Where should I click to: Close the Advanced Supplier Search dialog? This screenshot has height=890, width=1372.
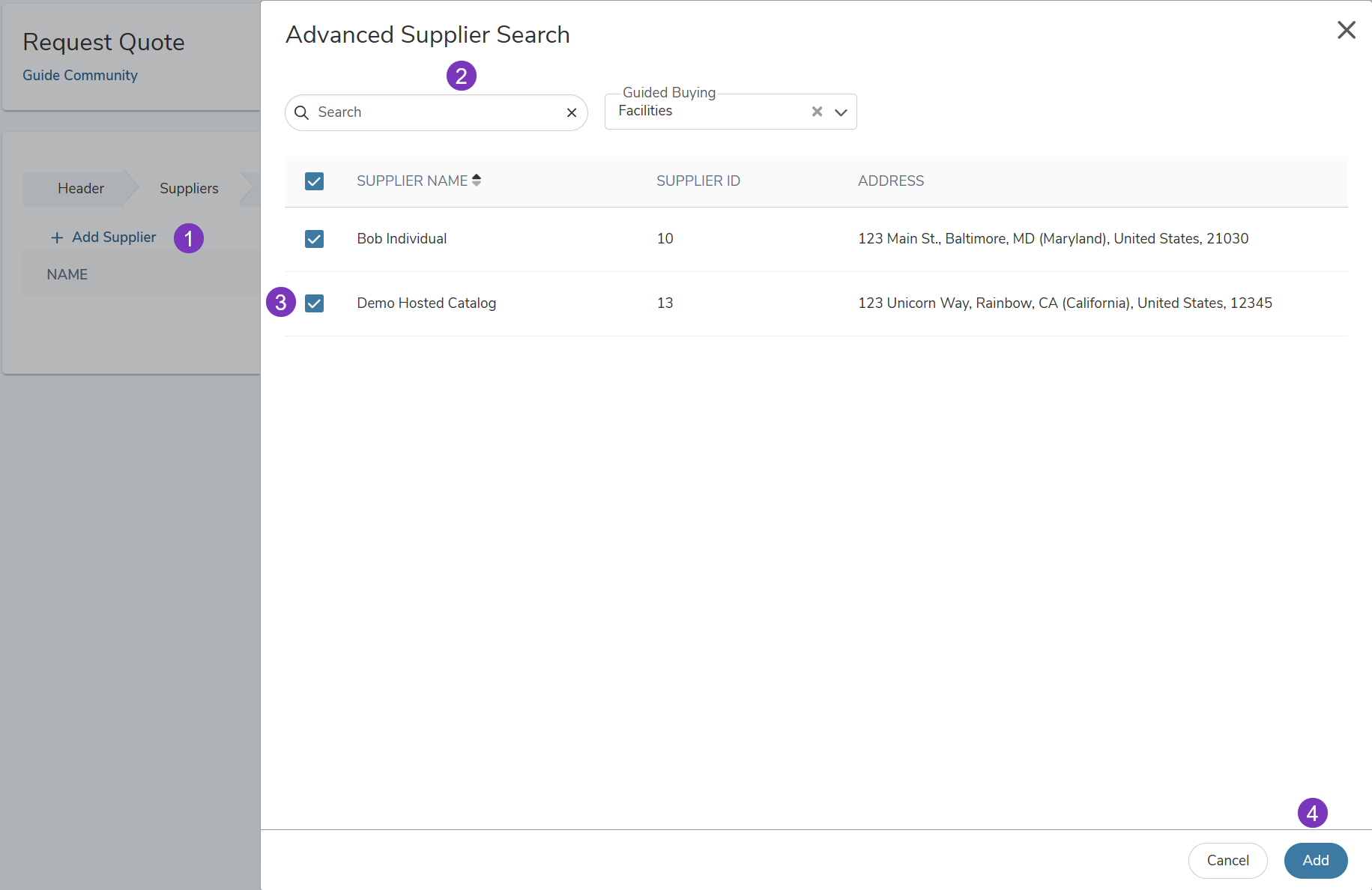[1347, 30]
